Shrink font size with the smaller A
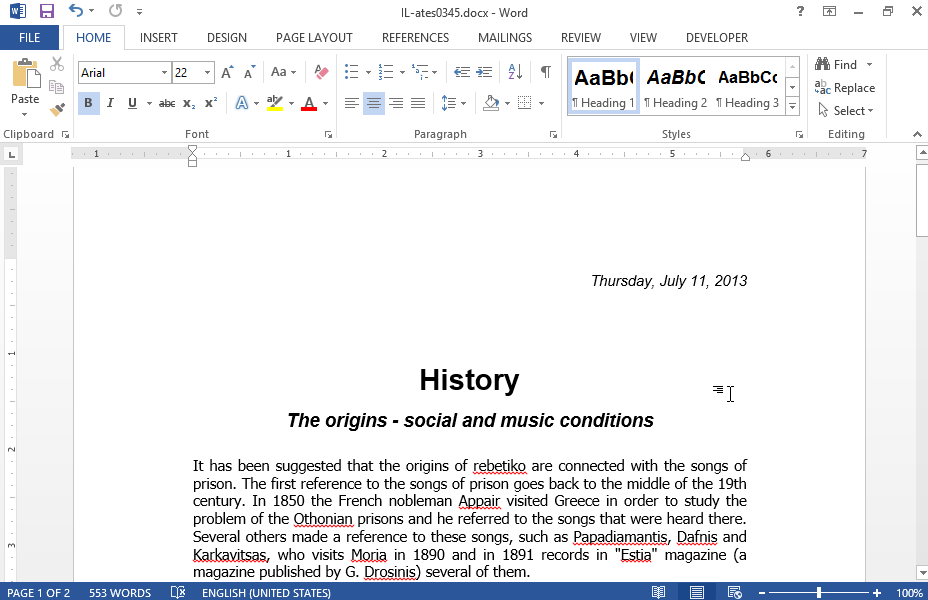 249,72
